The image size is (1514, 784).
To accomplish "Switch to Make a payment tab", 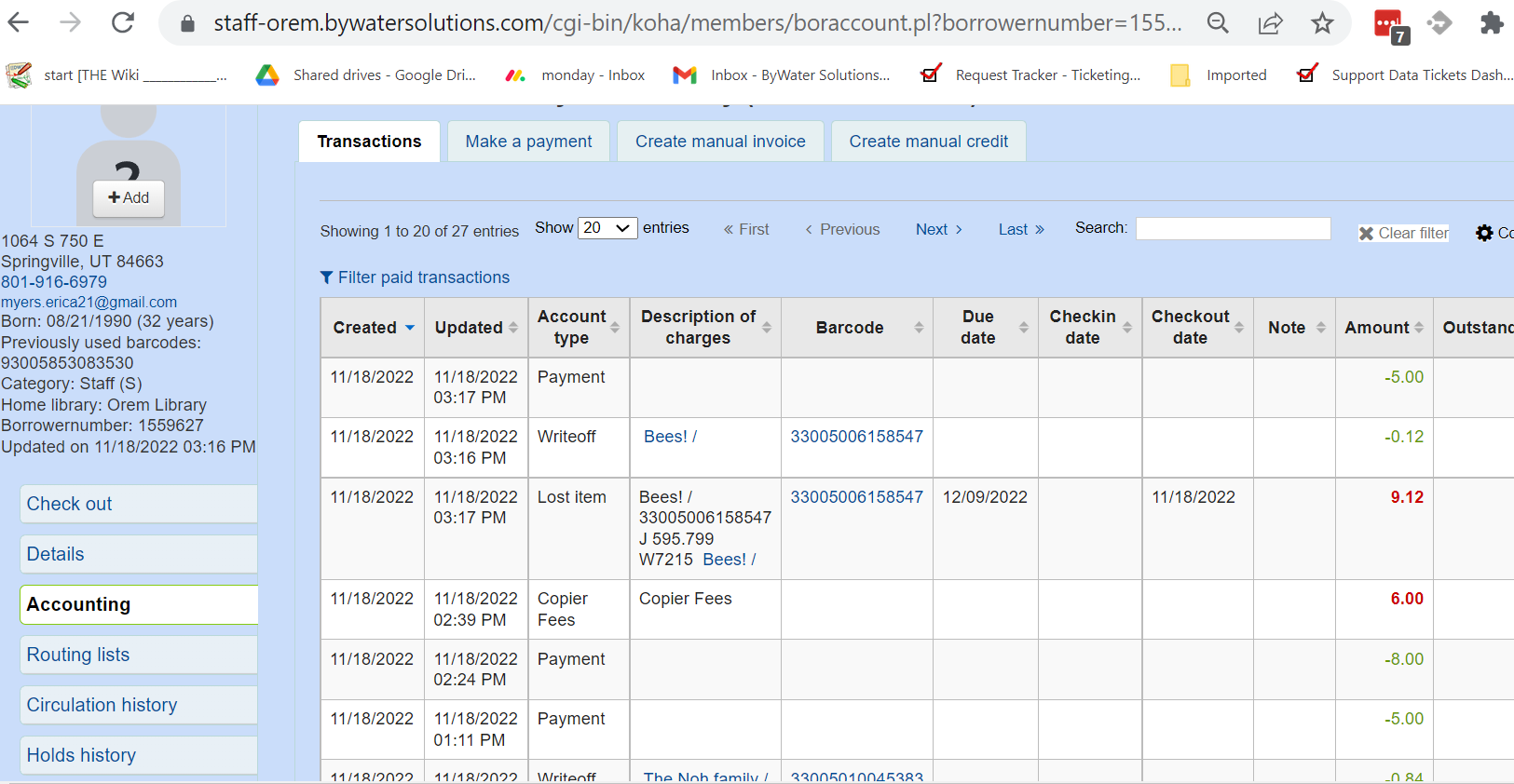I will pos(528,142).
